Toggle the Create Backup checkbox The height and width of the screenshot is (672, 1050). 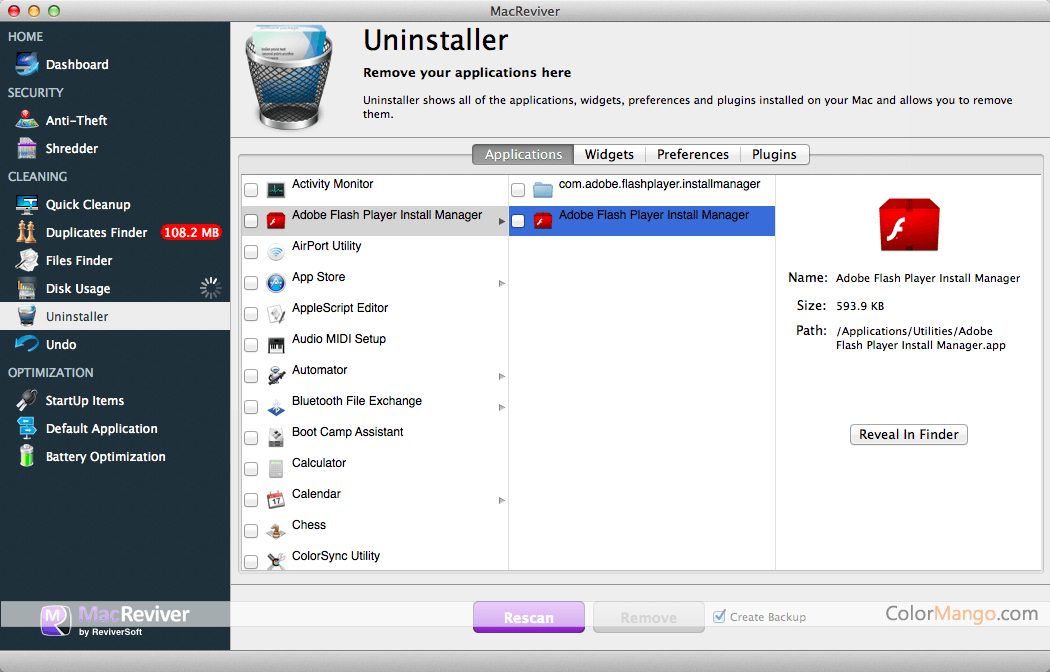[719, 617]
